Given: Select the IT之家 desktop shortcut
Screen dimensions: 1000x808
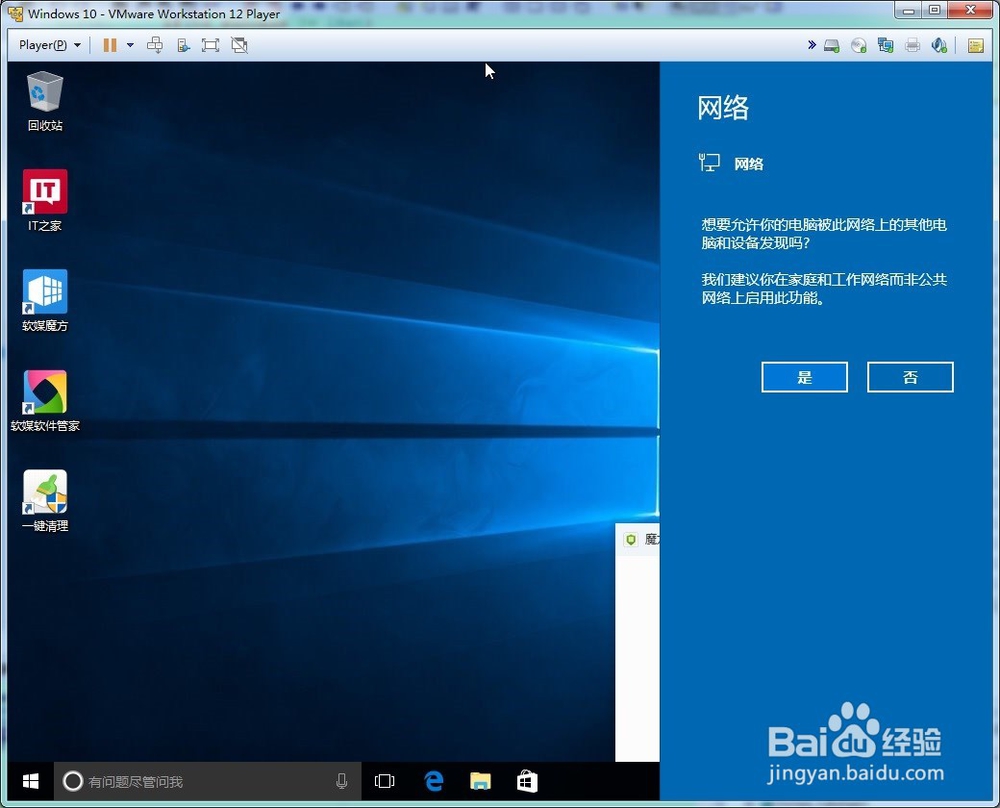Looking at the screenshot, I should click(45, 200).
